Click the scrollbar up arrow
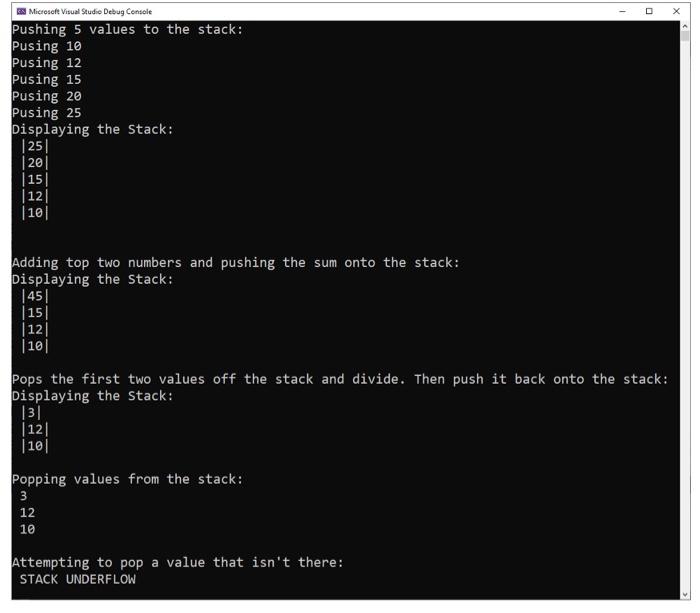Image resolution: width=700 pixels, height=613 pixels. point(685,26)
